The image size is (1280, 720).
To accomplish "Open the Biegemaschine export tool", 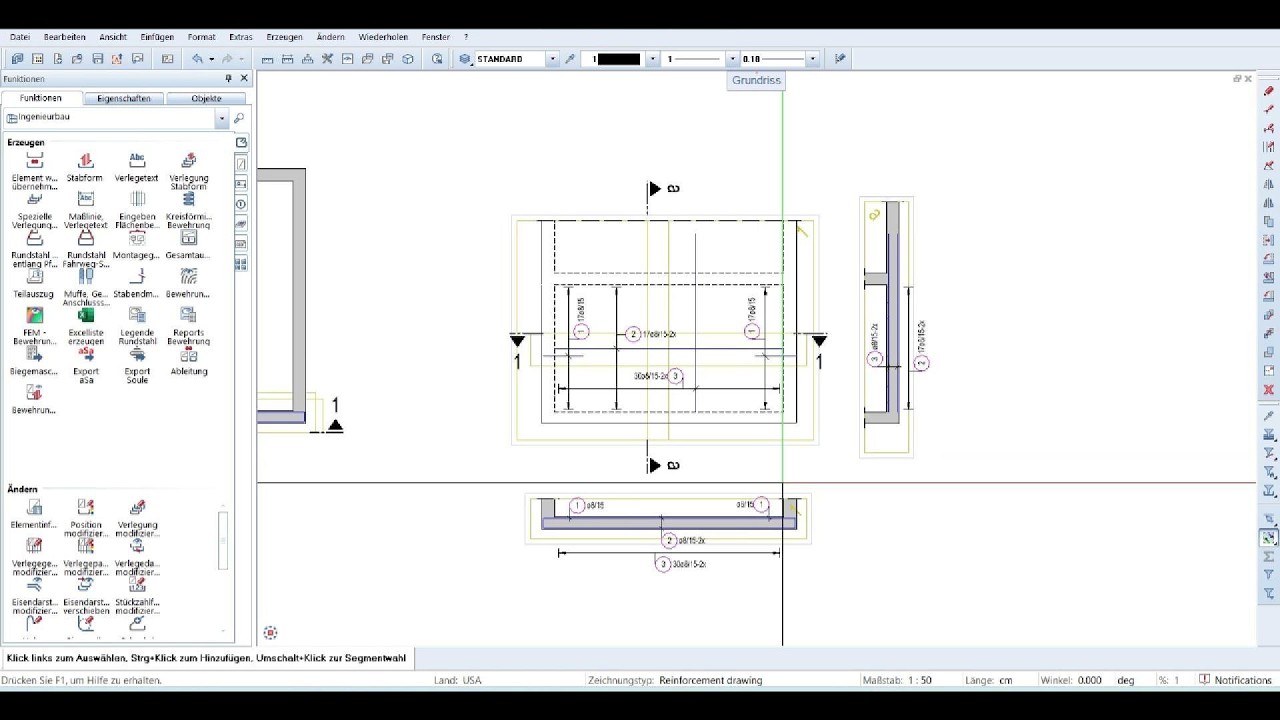I will point(34,360).
